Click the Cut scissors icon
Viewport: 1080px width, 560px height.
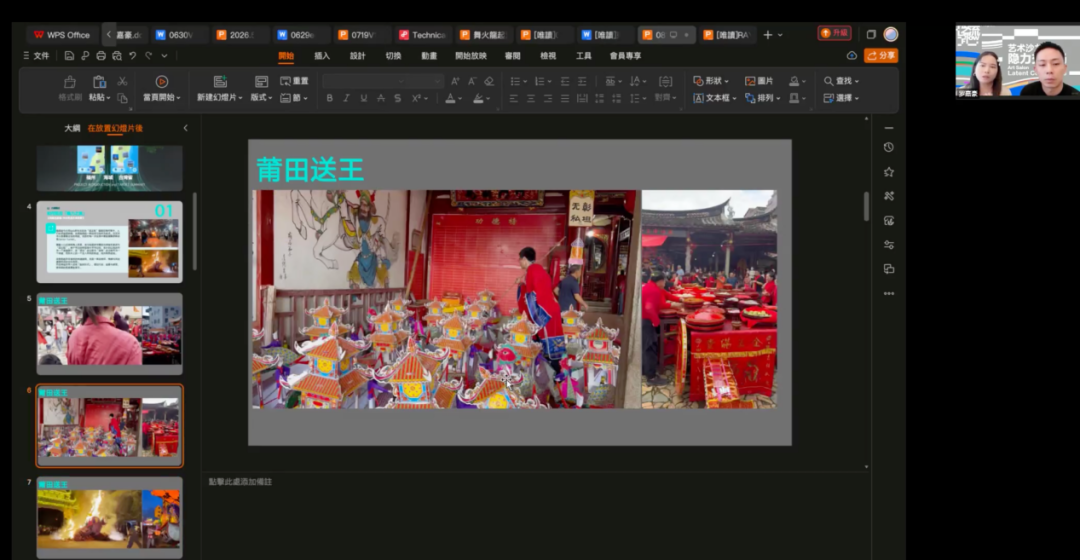(123, 81)
